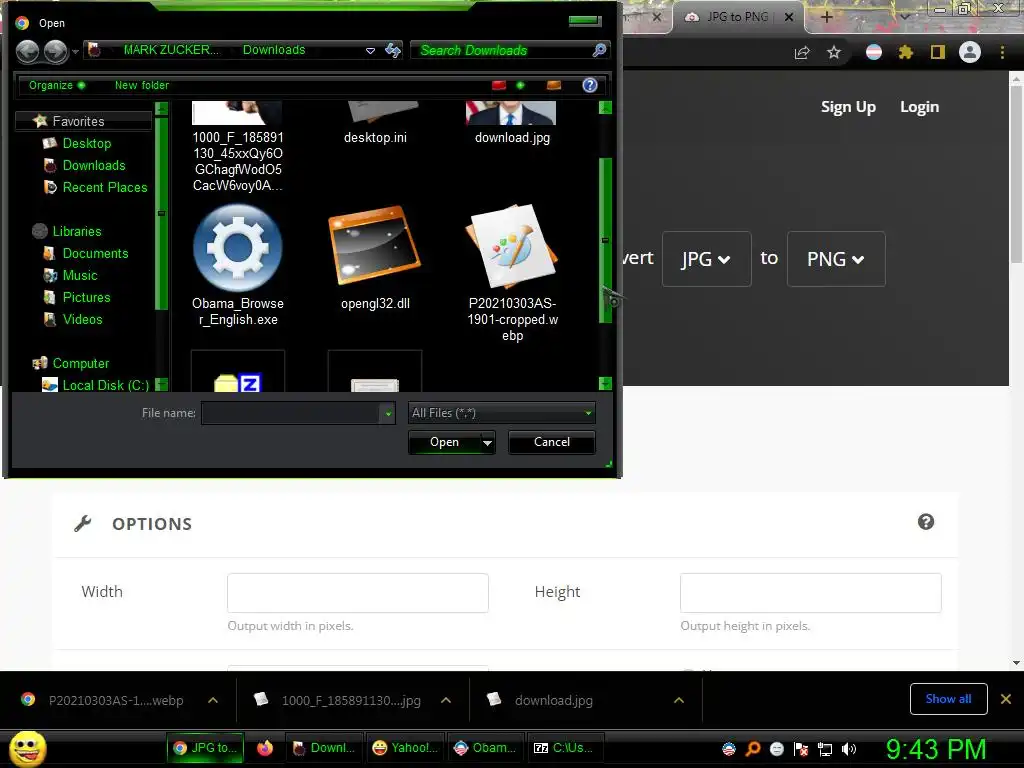The image size is (1024, 768).
Task: Click MARK ZUCKER... in address bar
Action: (171, 50)
